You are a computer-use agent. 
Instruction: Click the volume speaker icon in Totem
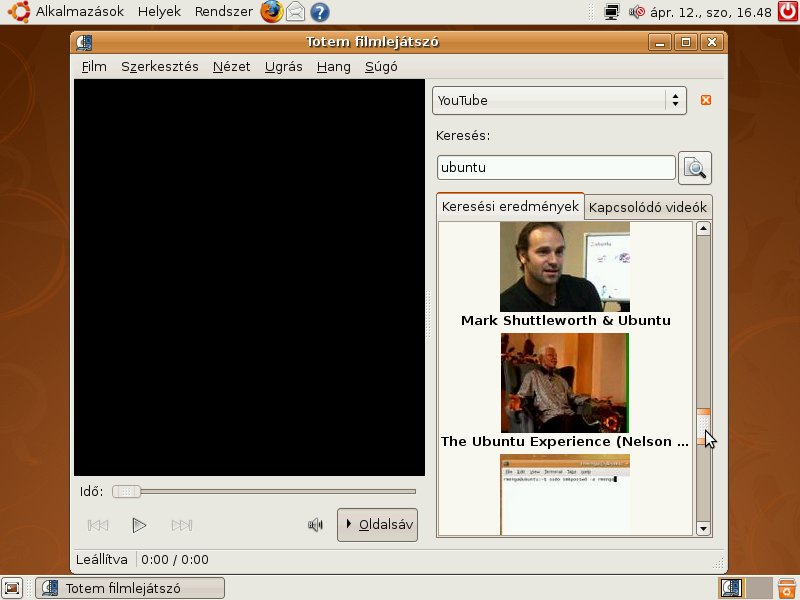point(315,524)
